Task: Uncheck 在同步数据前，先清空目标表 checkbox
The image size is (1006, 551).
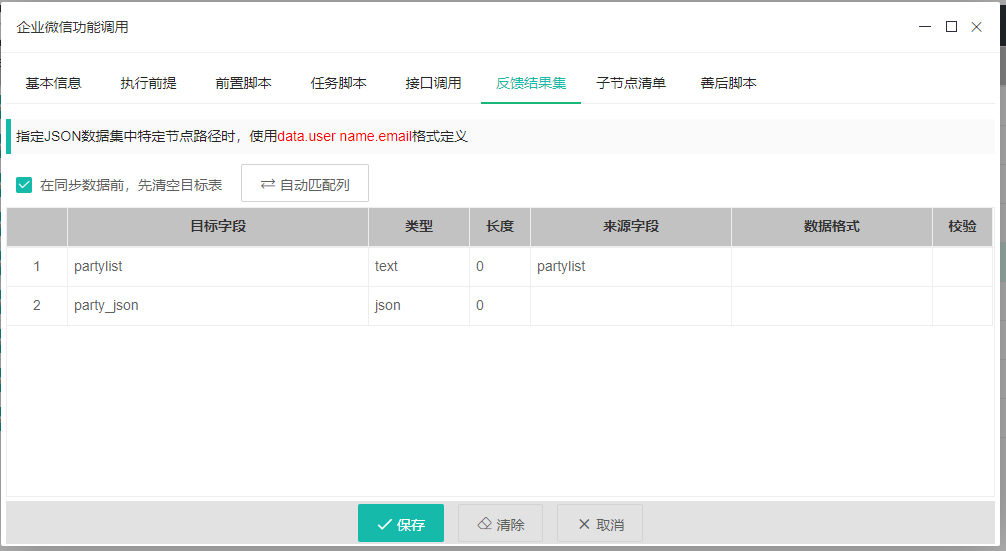Action: pos(24,185)
